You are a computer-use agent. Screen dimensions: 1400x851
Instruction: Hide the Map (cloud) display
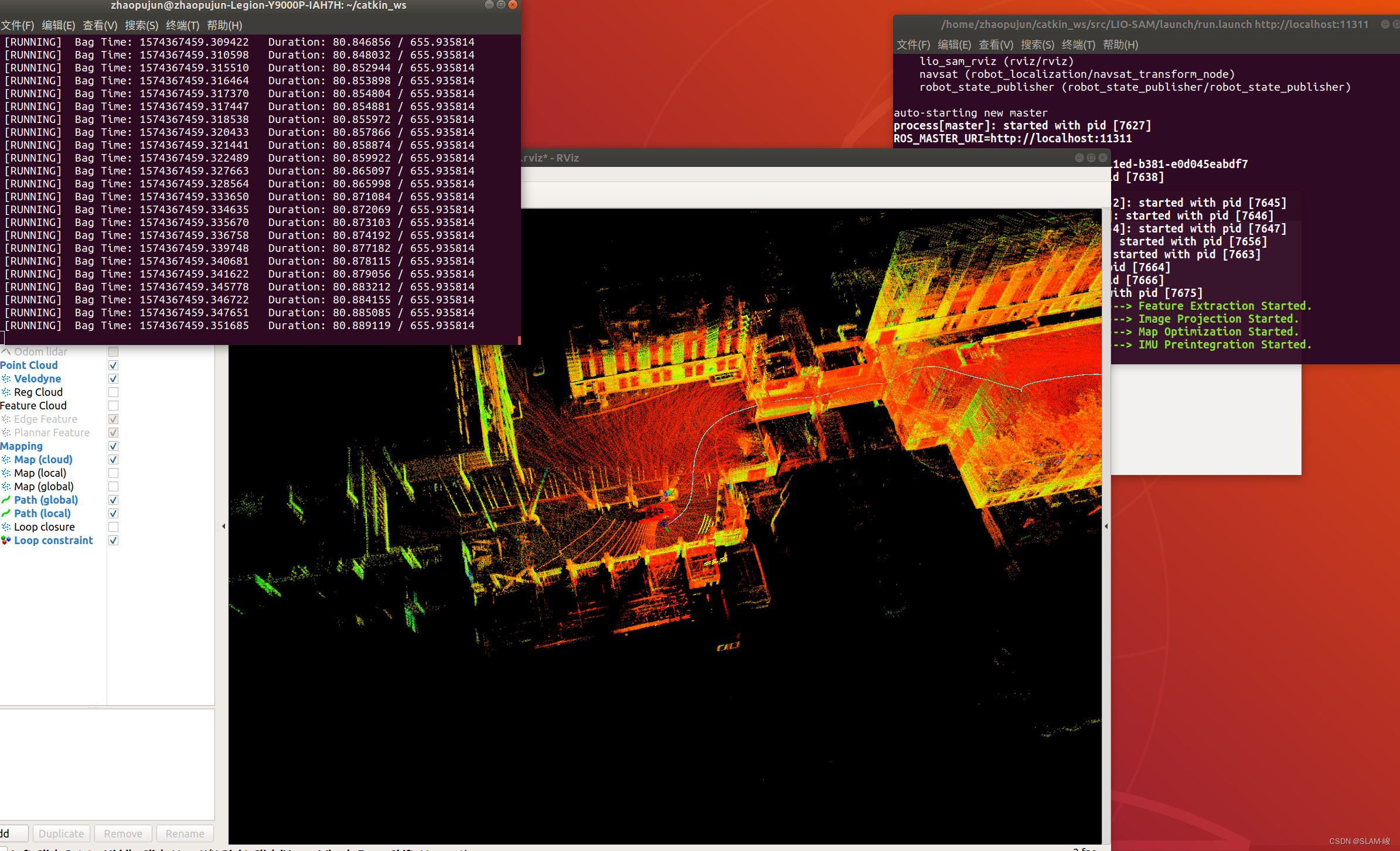coord(114,460)
